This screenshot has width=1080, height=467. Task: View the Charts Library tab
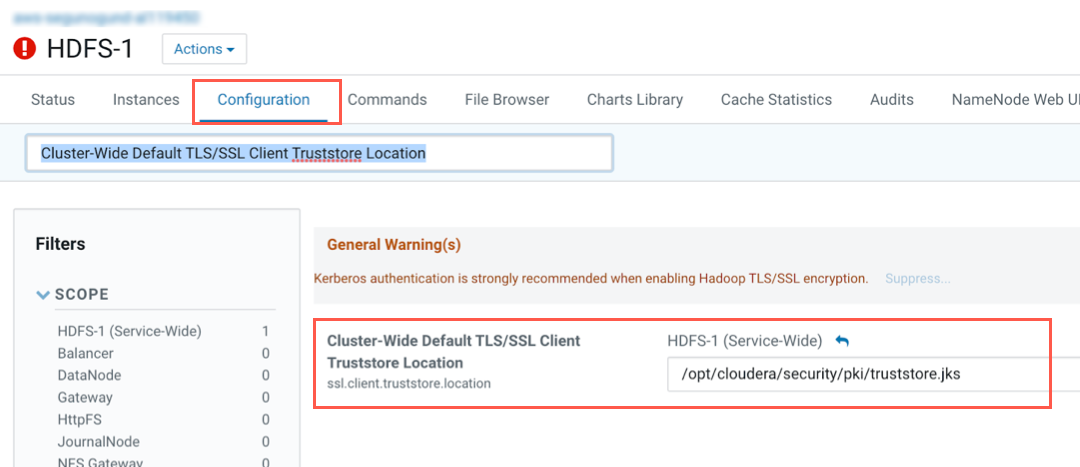coord(635,99)
